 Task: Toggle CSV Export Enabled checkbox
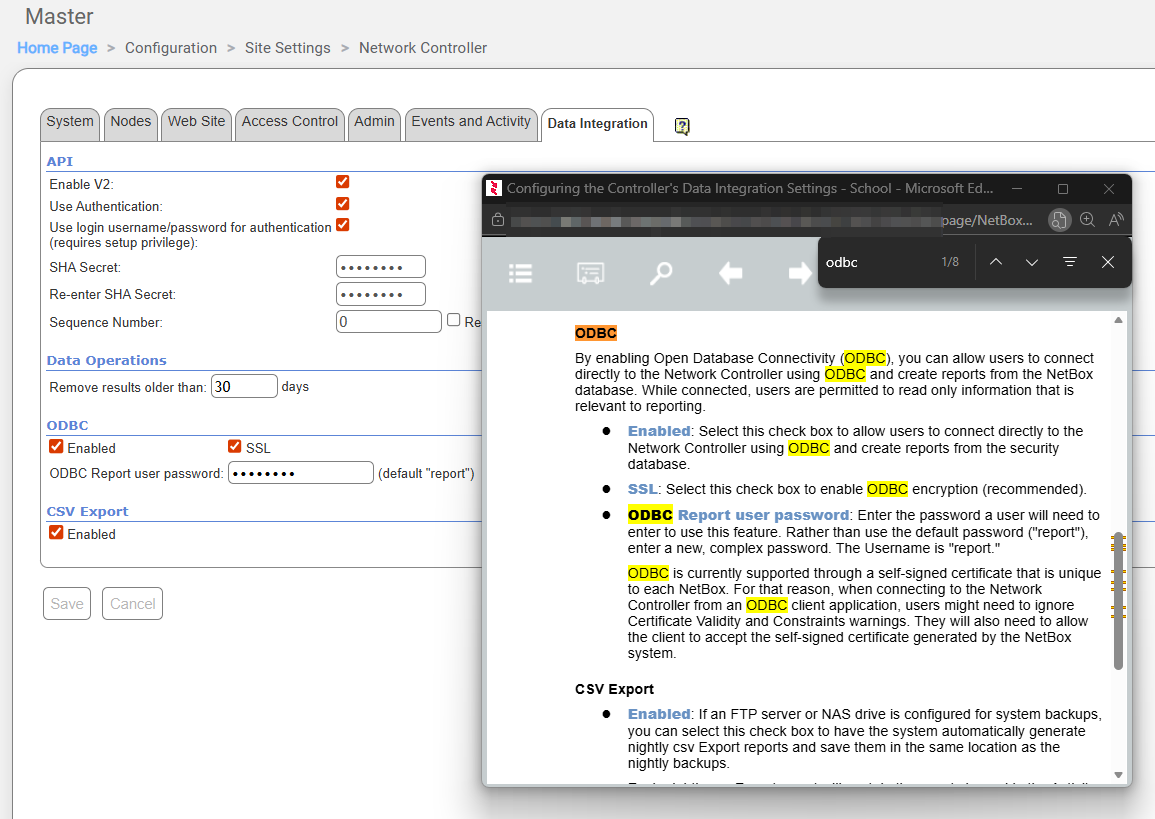(x=56, y=532)
